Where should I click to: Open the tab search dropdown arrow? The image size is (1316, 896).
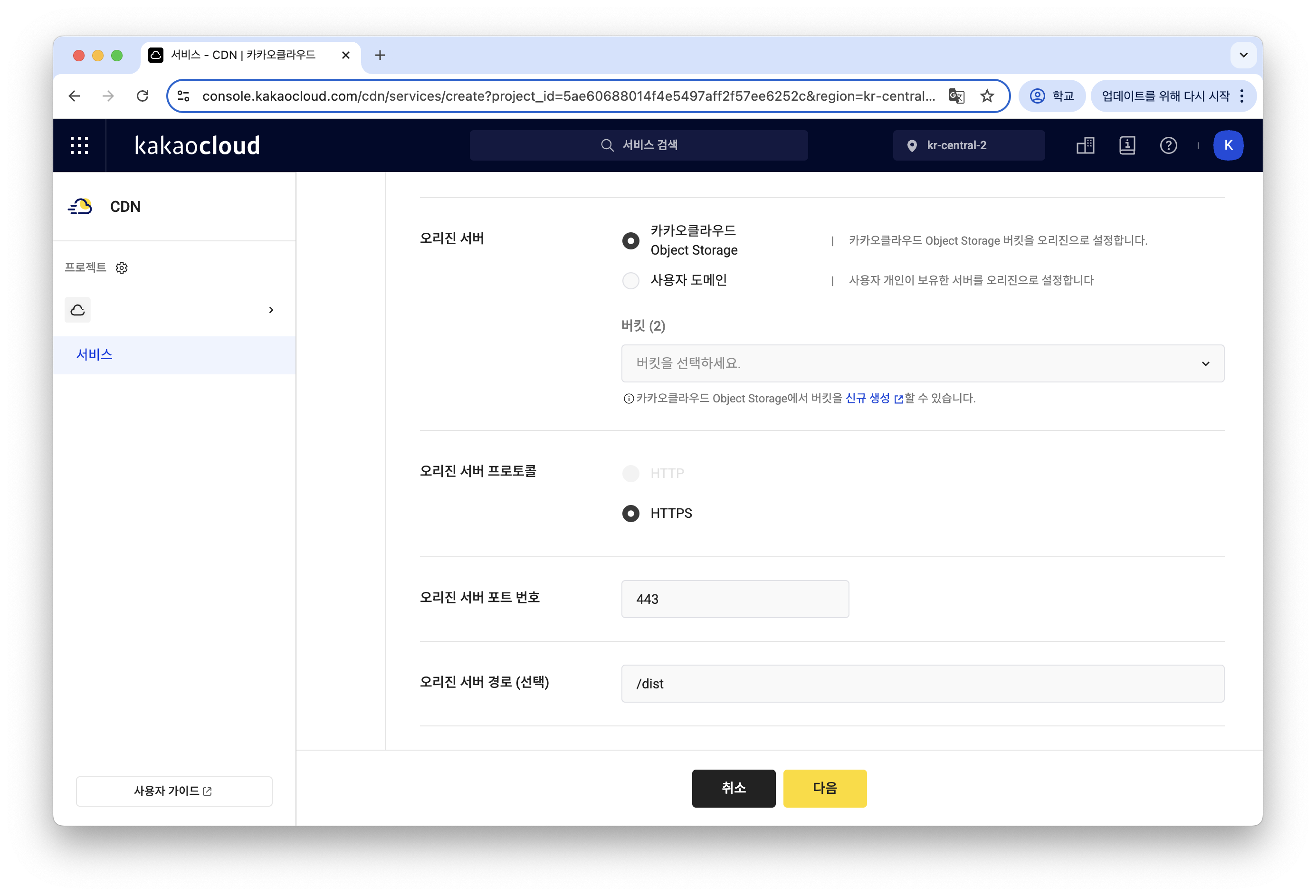point(1243,55)
